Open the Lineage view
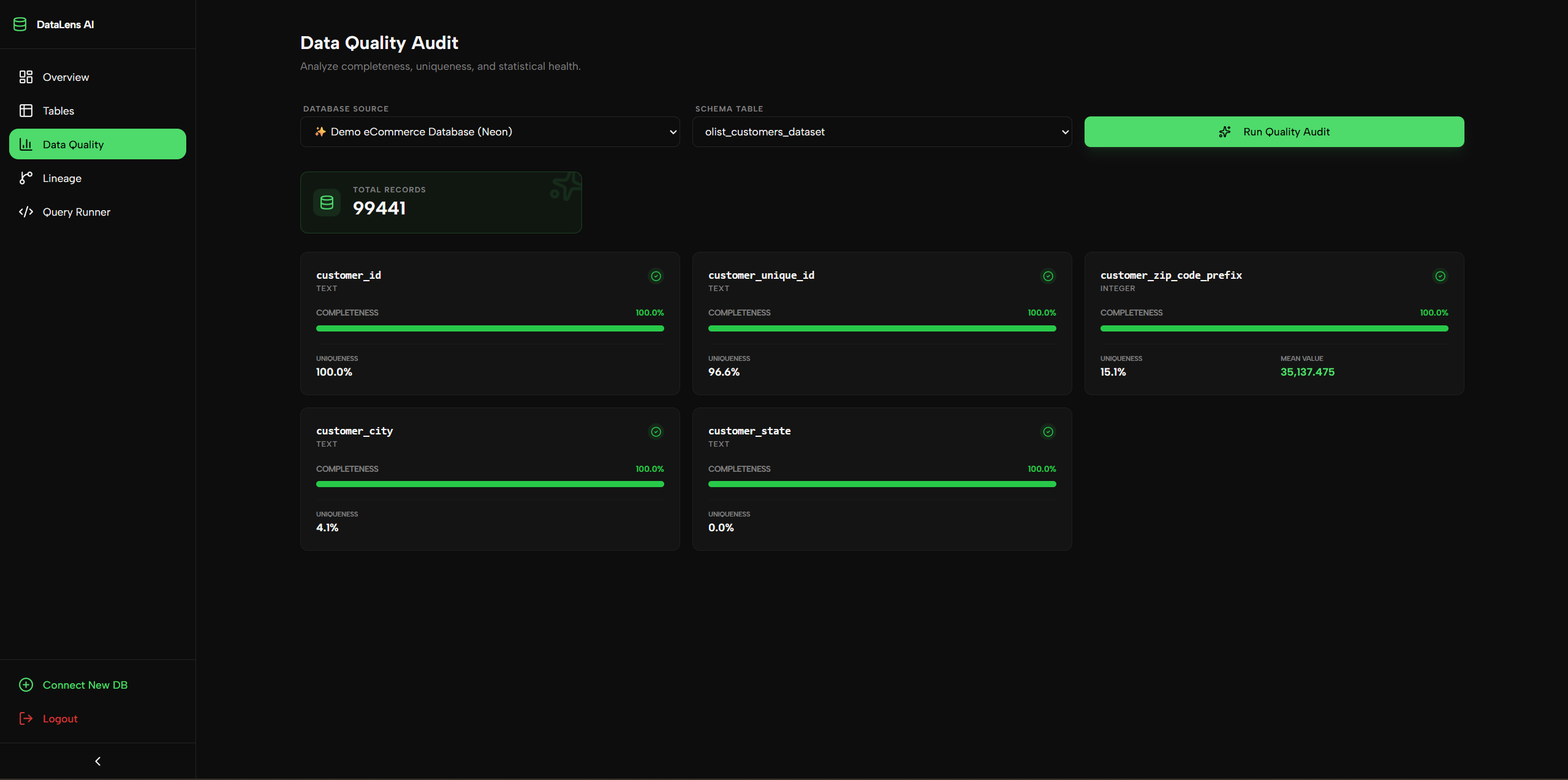This screenshot has height=780, width=1568. click(61, 178)
